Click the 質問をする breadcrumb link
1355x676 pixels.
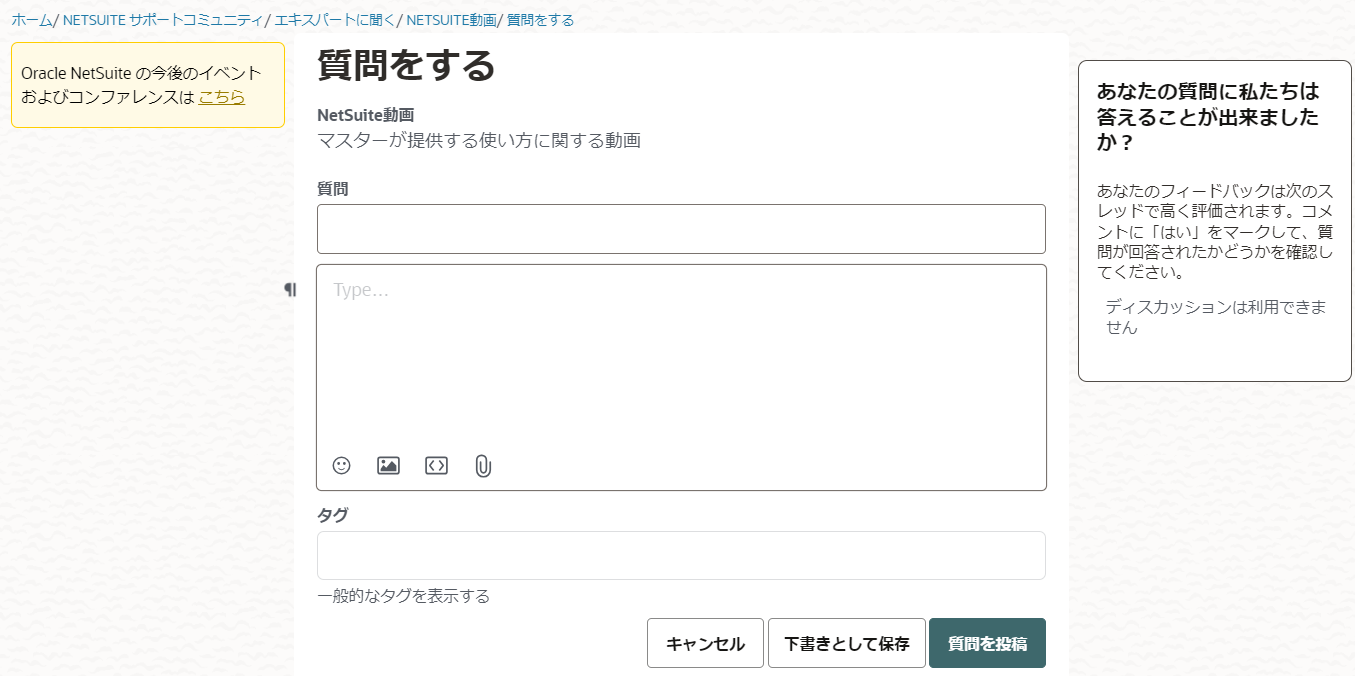pyautogui.click(x=541, y=19)
